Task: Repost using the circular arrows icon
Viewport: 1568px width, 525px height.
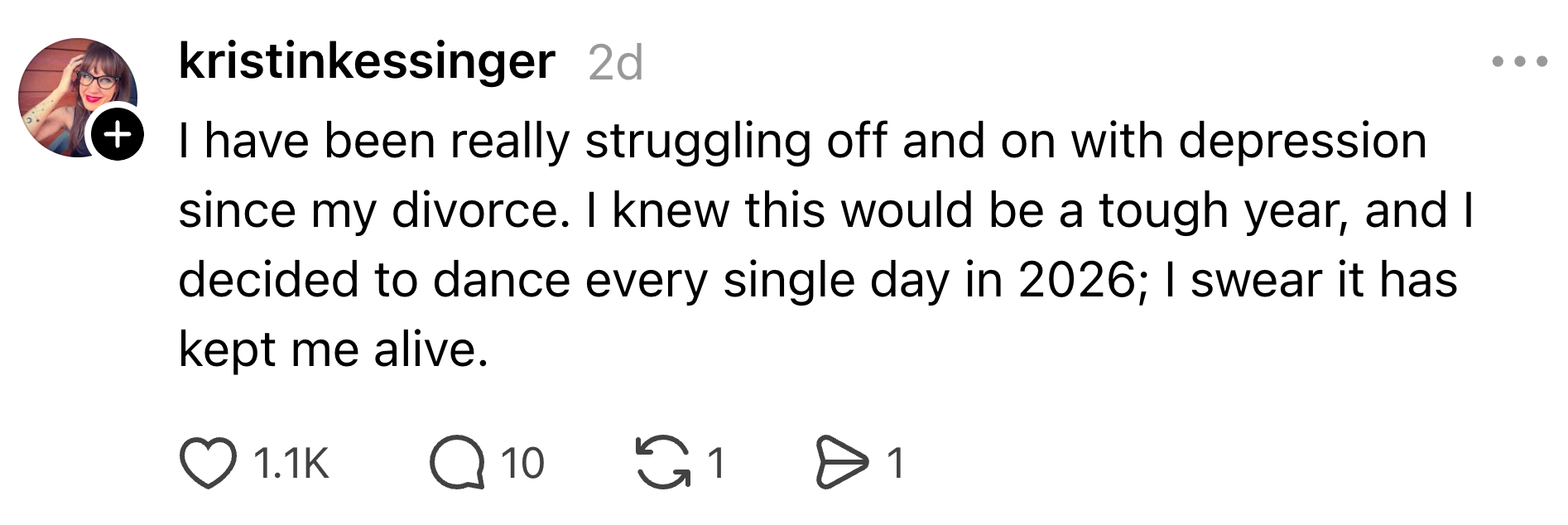Action: coord(662,464)
